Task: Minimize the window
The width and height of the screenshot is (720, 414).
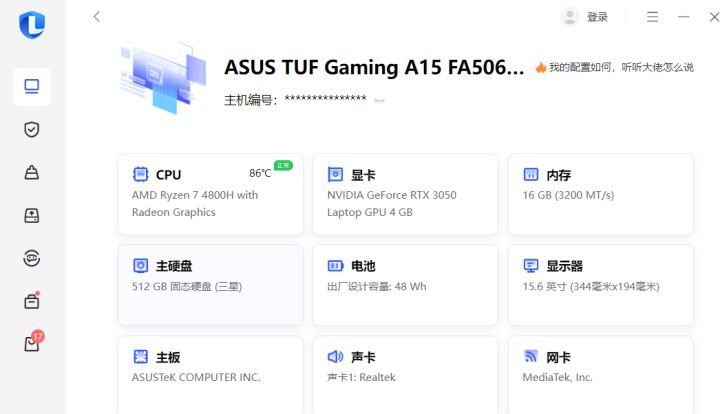Action: pos(683,17)
